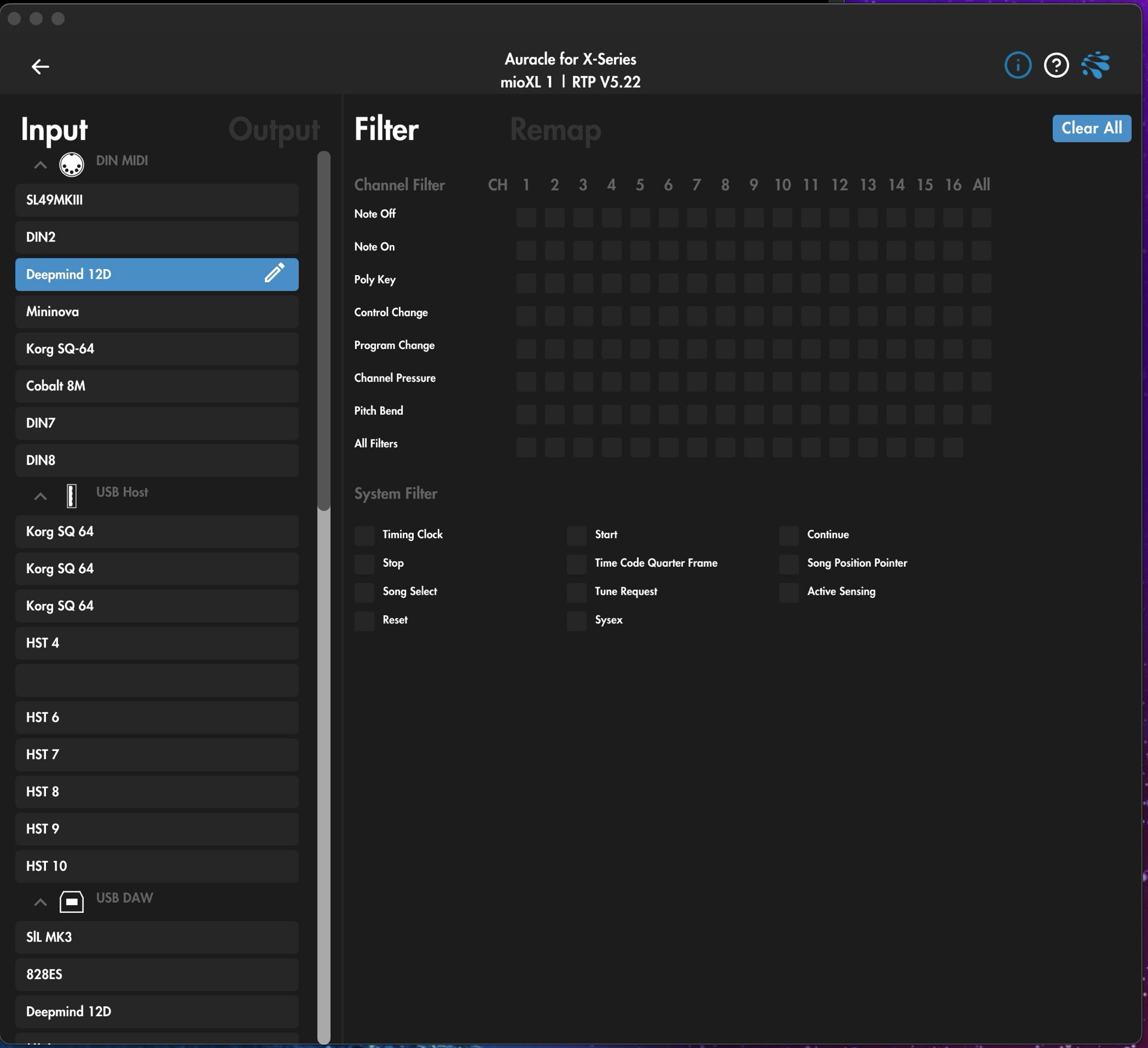Collapse the USB DAW section chevron

click(x=40, y=902)
